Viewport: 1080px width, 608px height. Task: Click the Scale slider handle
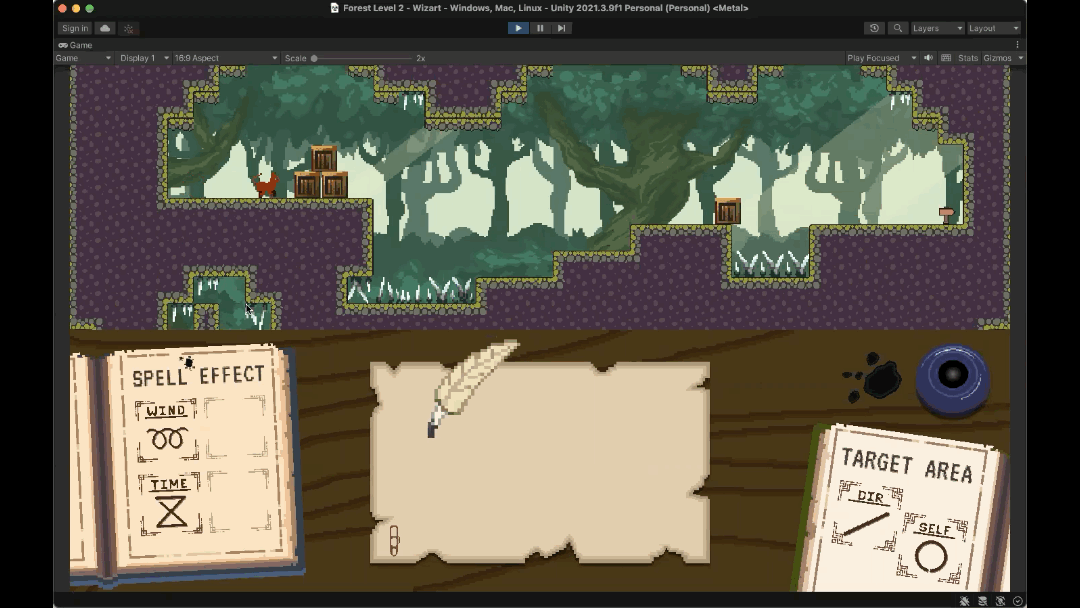pyautogui.click(x=314, y=59)
